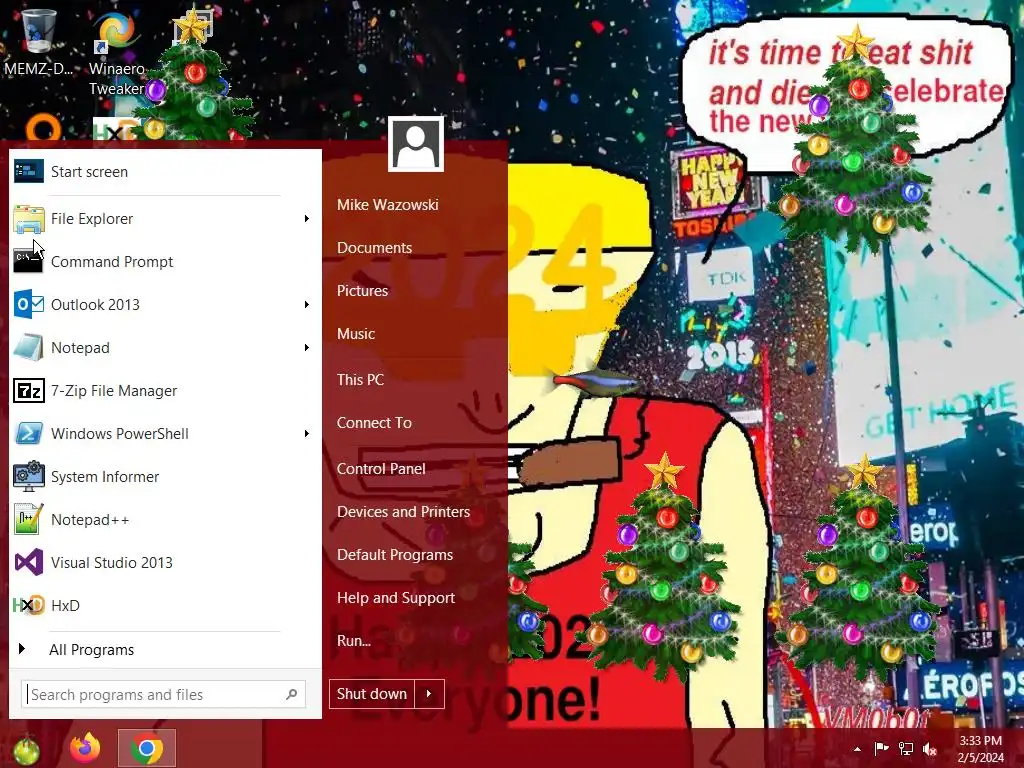Click the System Informer icon
Image resolution: width=1024 pixels, height=768 pixels.
(29, 476)
